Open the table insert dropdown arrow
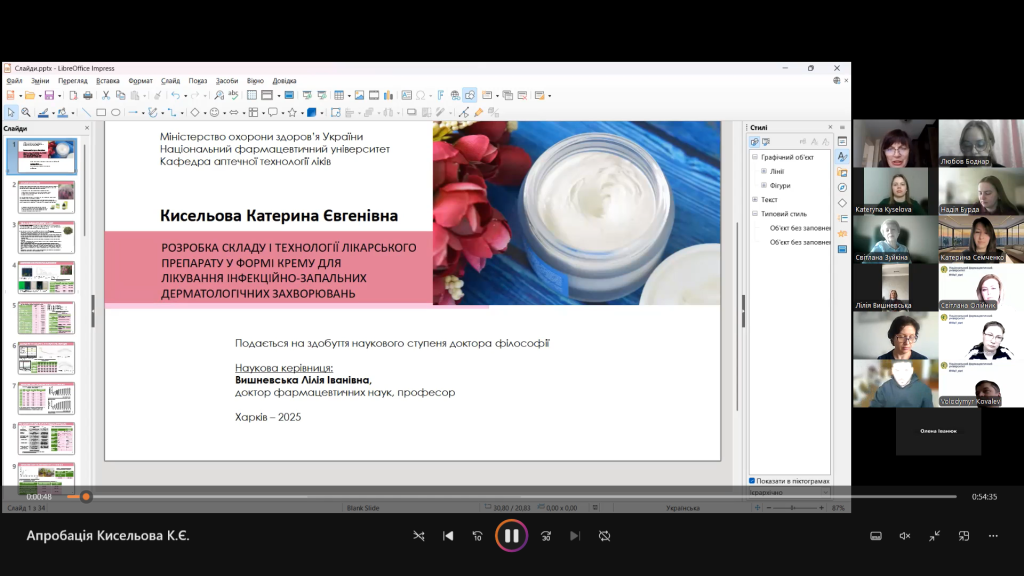 [349, 96]
